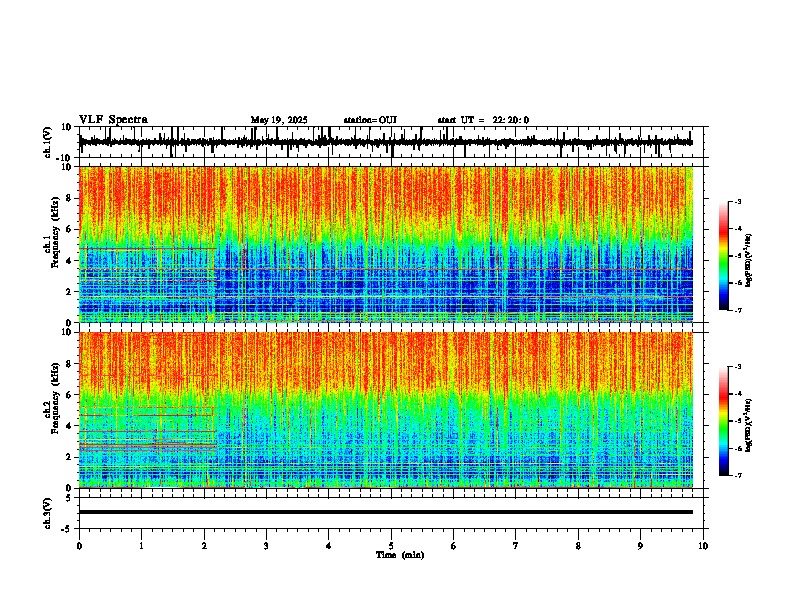Click the 'Time (min)' axis title
The image size is (792, 612).
click(400, 555)
